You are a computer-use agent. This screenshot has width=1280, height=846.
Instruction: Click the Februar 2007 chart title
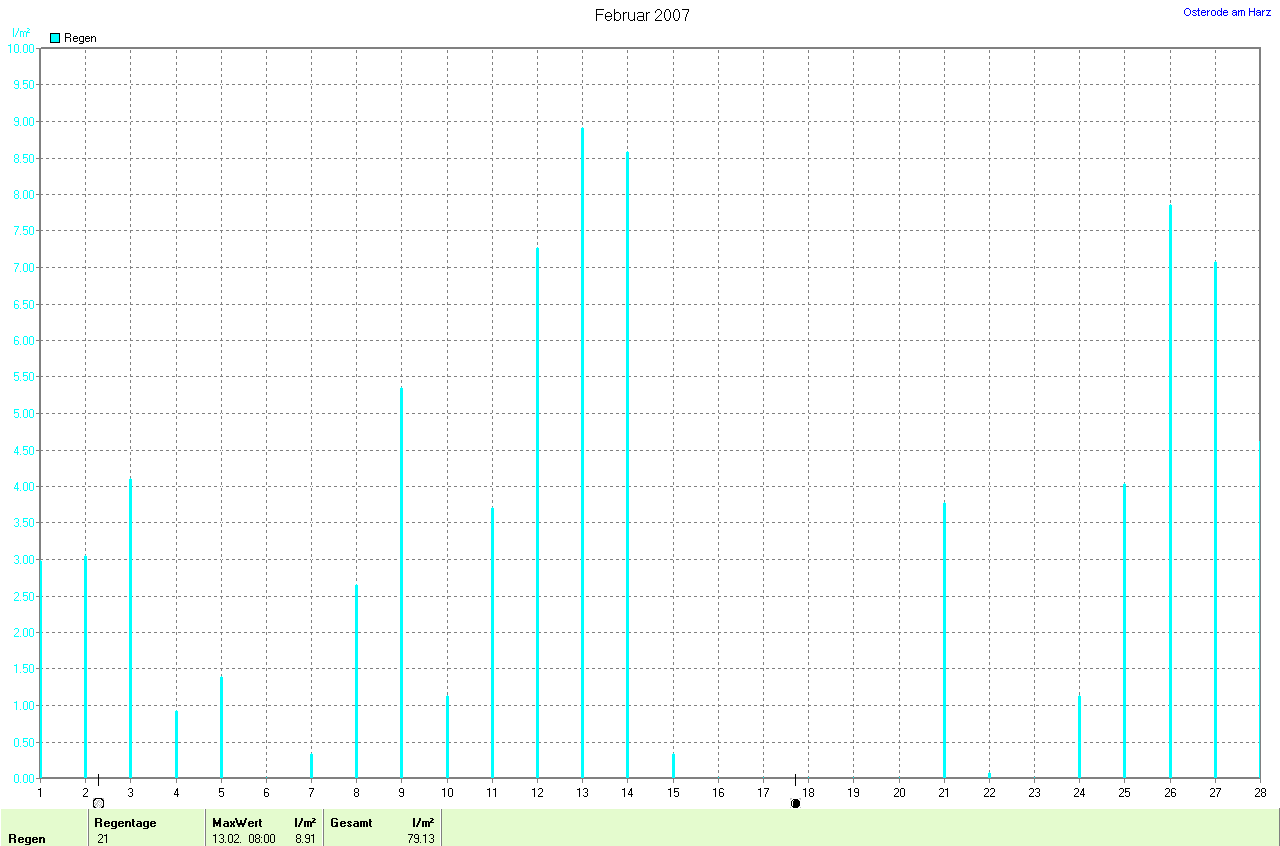point(641,15)
